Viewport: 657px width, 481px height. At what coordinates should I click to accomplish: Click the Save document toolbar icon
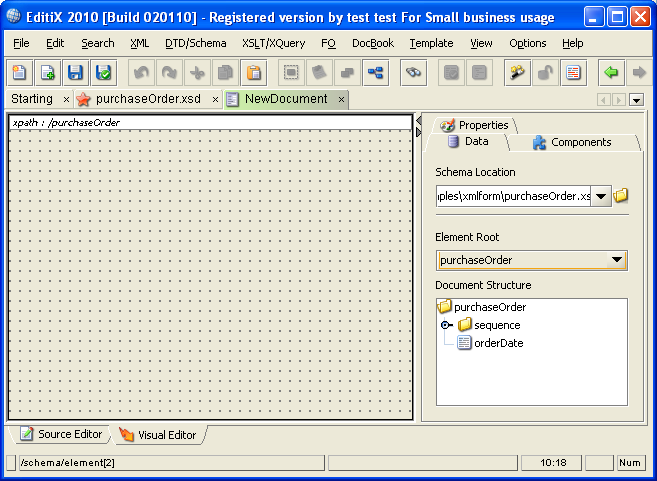75,73
